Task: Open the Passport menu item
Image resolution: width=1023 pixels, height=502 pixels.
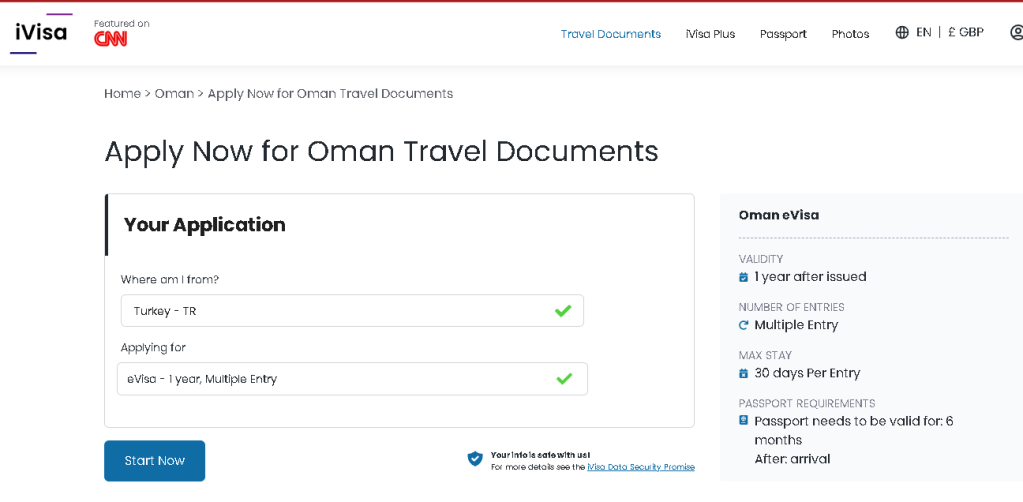Action: 783,34
